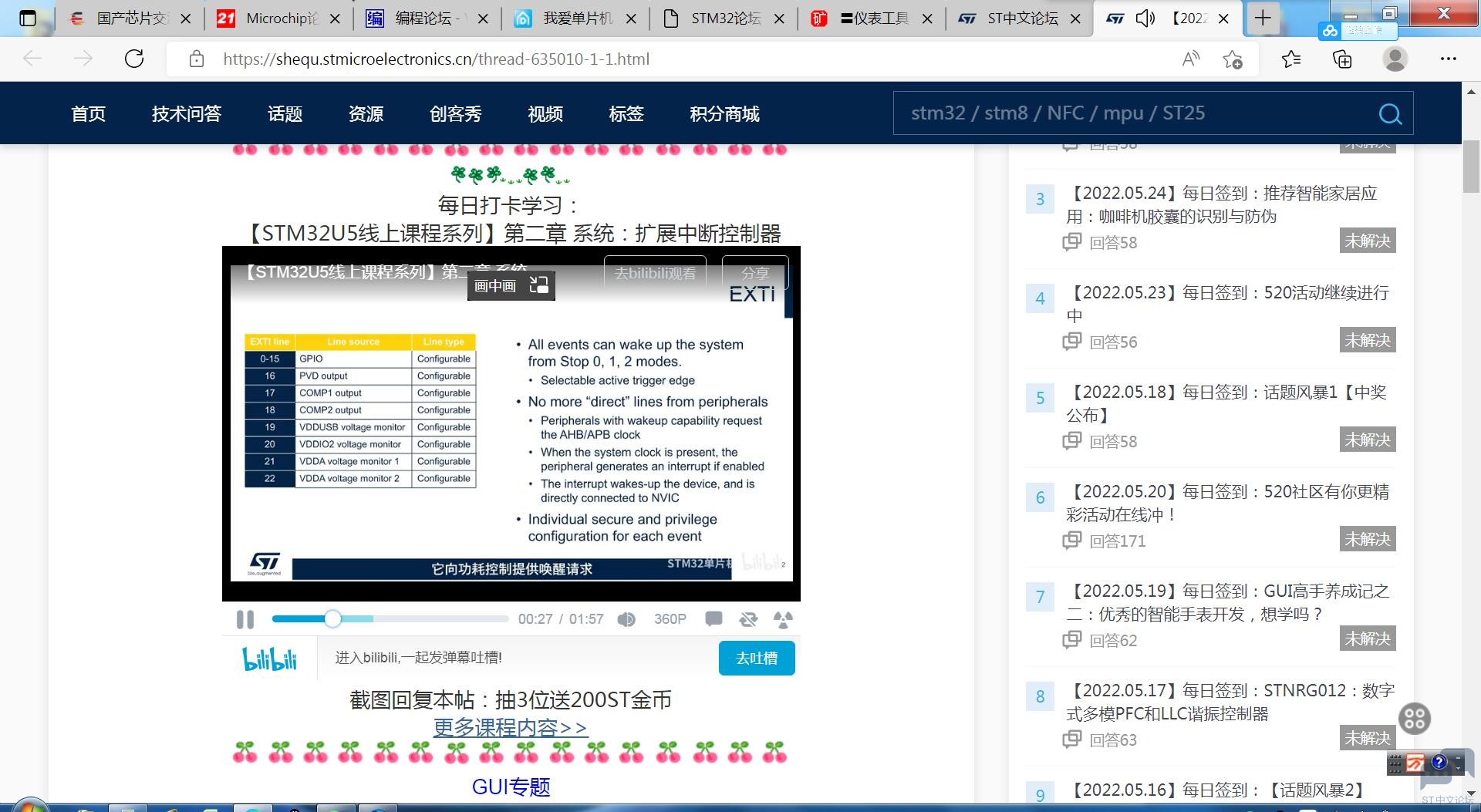The width and height of the screenshot is (1481, 812).
Task: Click the reply icon beside 回答56
Action: [x=1072, y=342]
